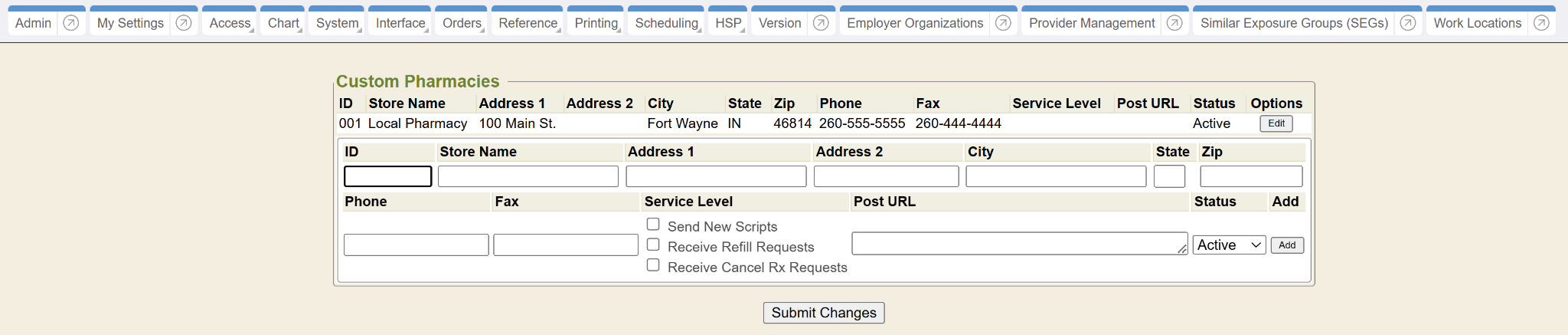Click arrow icon for Similar Exposure Groups
The height and width of the screenshot is (335, 1568).
1407,23
